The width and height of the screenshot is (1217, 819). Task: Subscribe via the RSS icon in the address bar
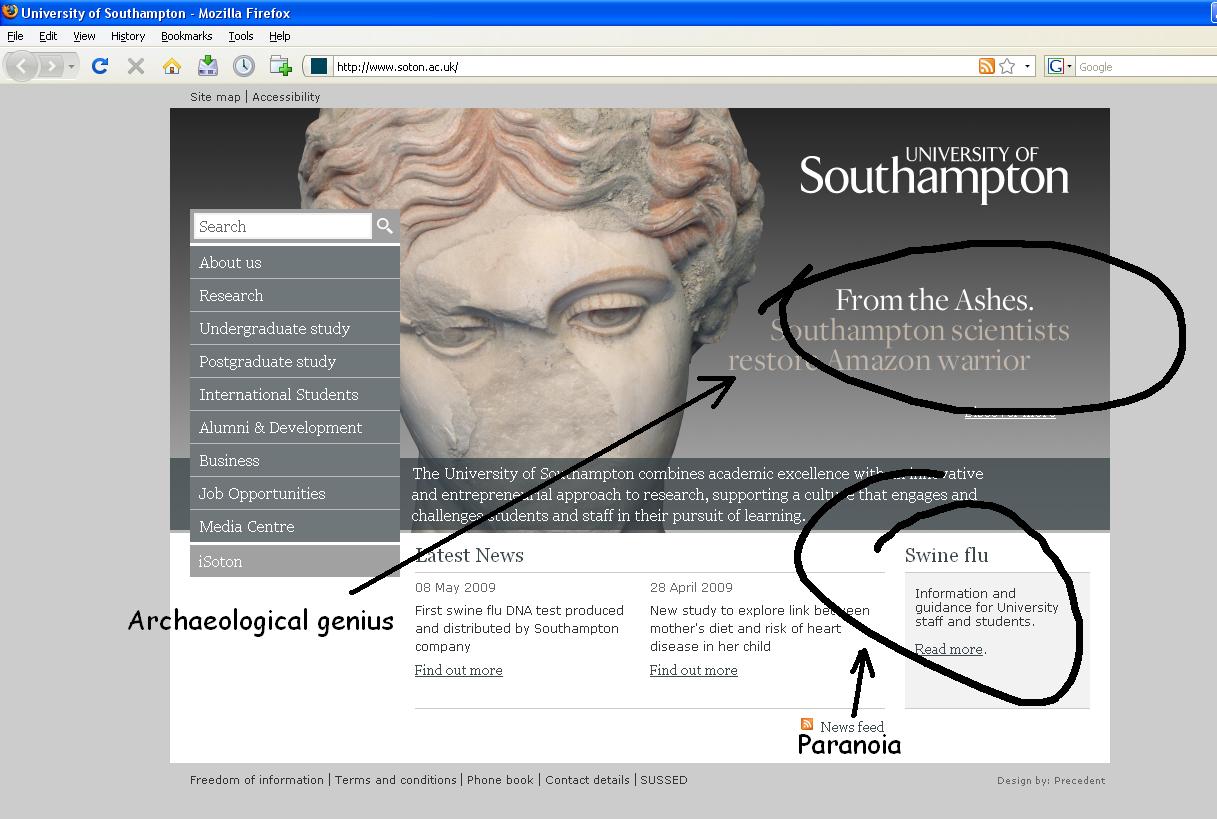point(987,67)
